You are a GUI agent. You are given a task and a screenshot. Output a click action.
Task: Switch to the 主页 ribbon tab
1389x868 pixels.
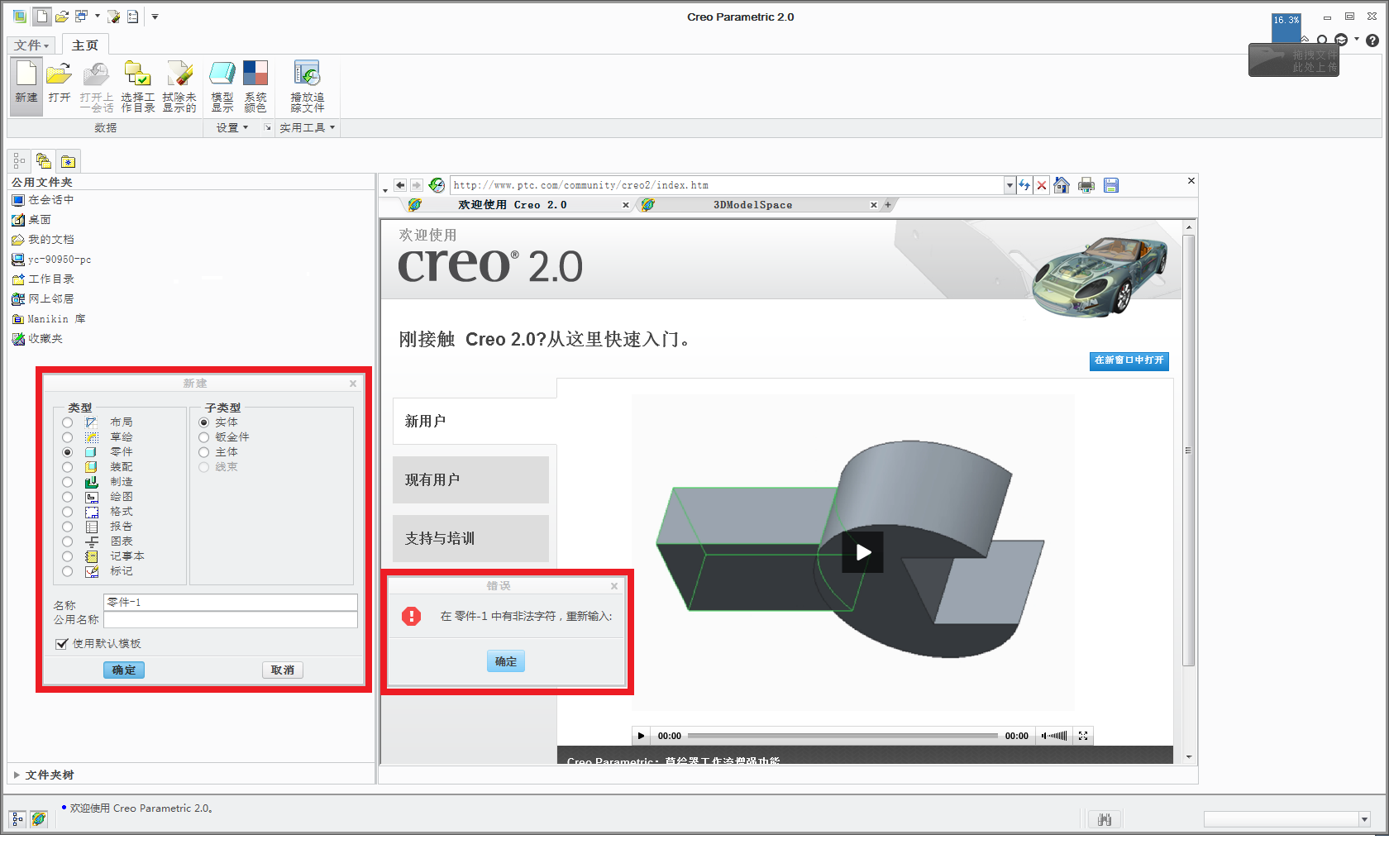85,45
